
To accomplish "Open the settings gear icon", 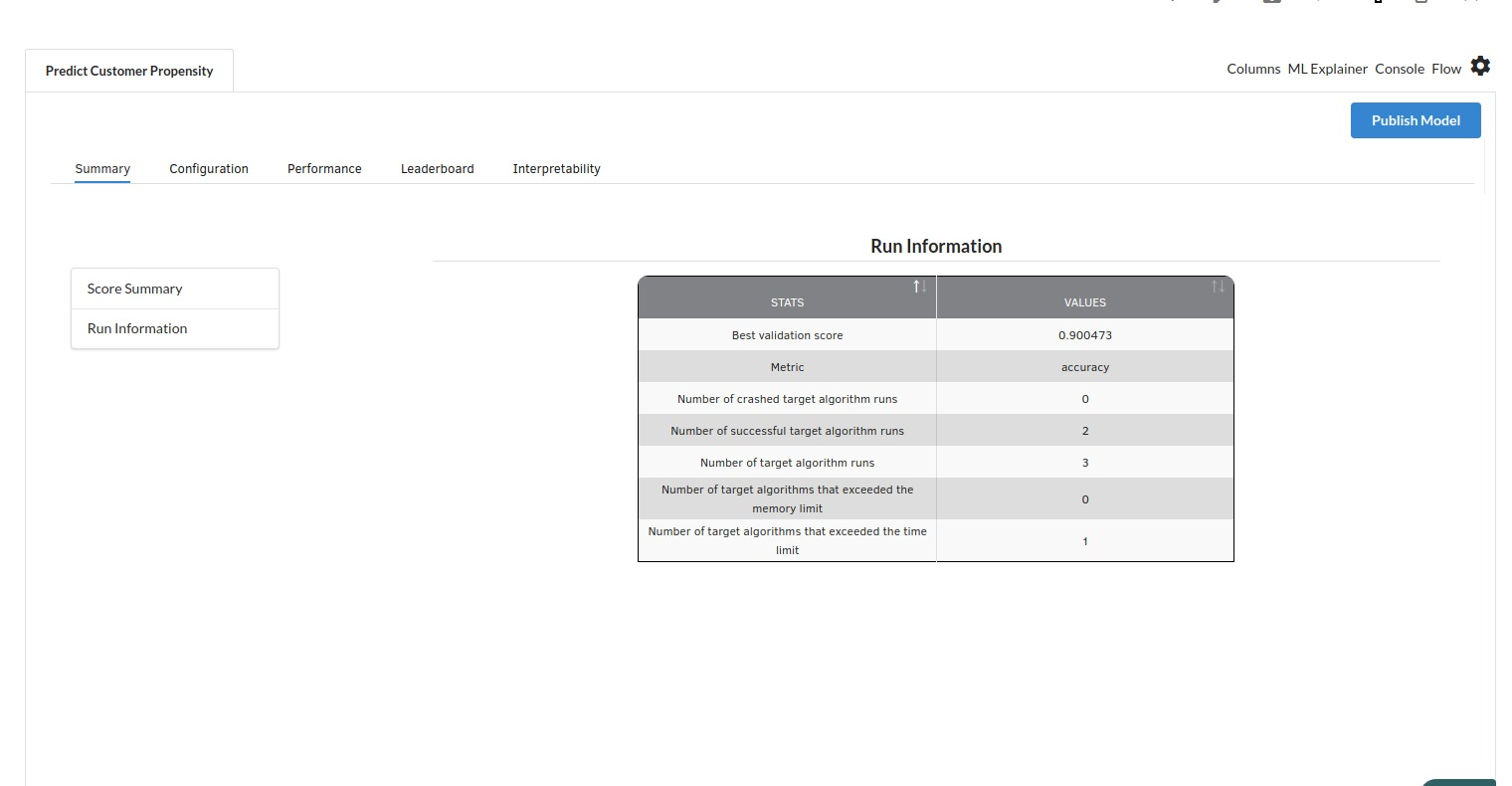I will (1480, 67).
